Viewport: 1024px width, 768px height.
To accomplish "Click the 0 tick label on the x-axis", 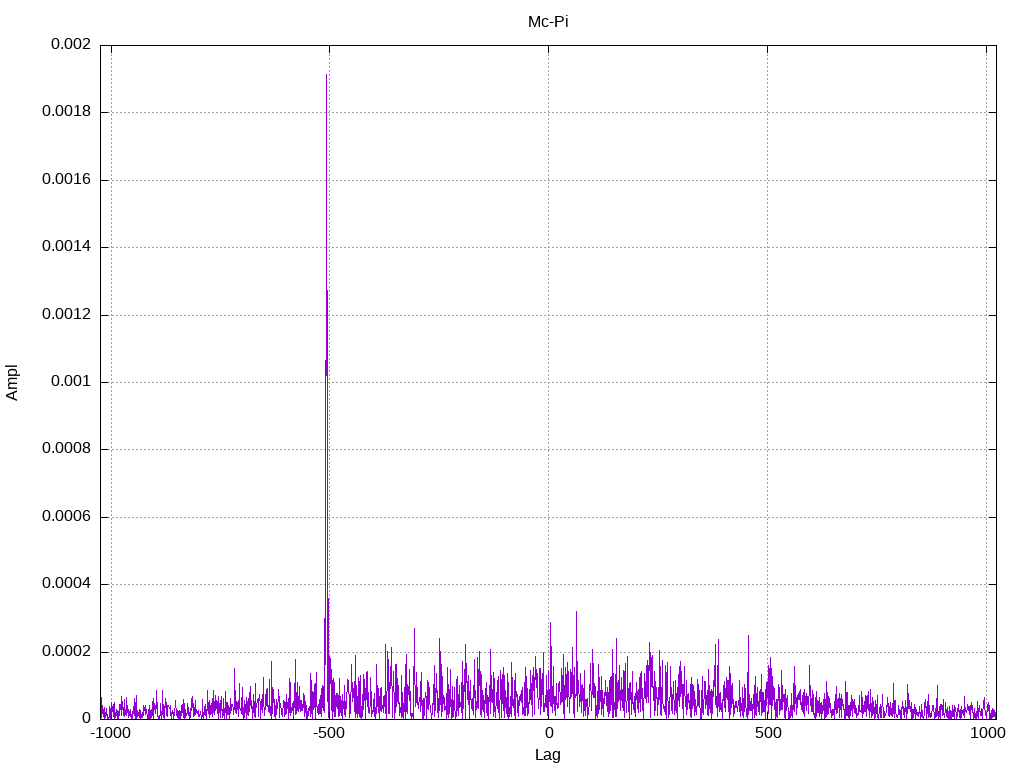I will 548,733.
